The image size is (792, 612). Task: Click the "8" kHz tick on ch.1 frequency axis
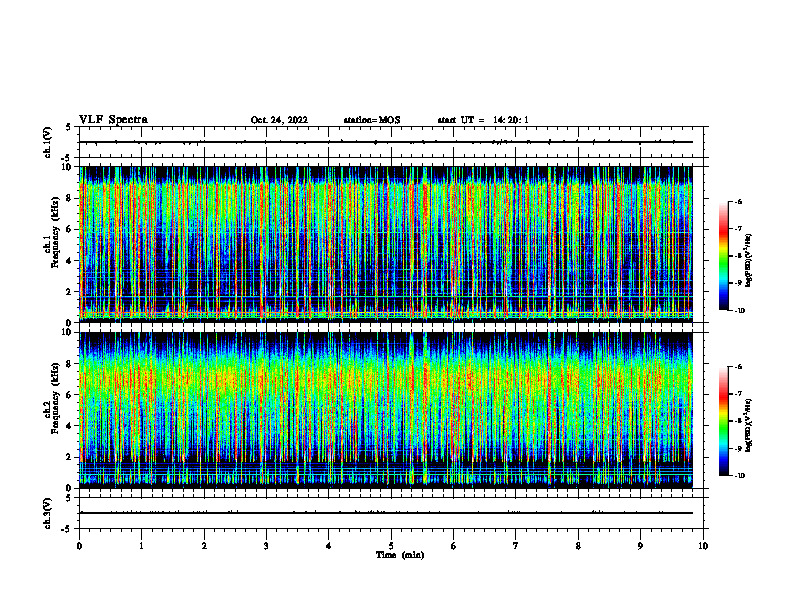(69, 198)
